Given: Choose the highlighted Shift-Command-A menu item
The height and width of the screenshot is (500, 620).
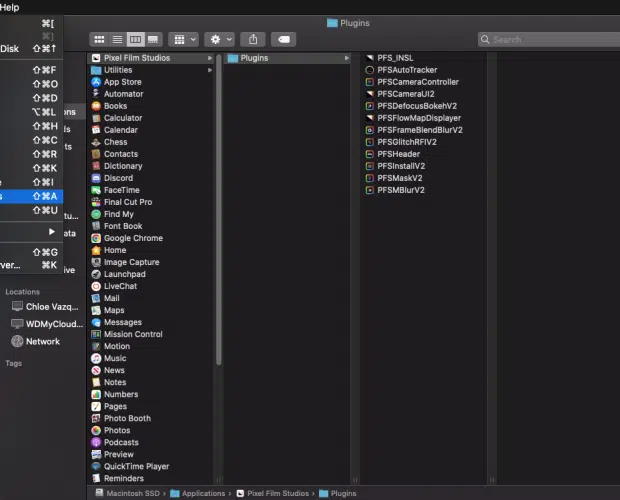Looking at the screenshot, I should (31, 196).
